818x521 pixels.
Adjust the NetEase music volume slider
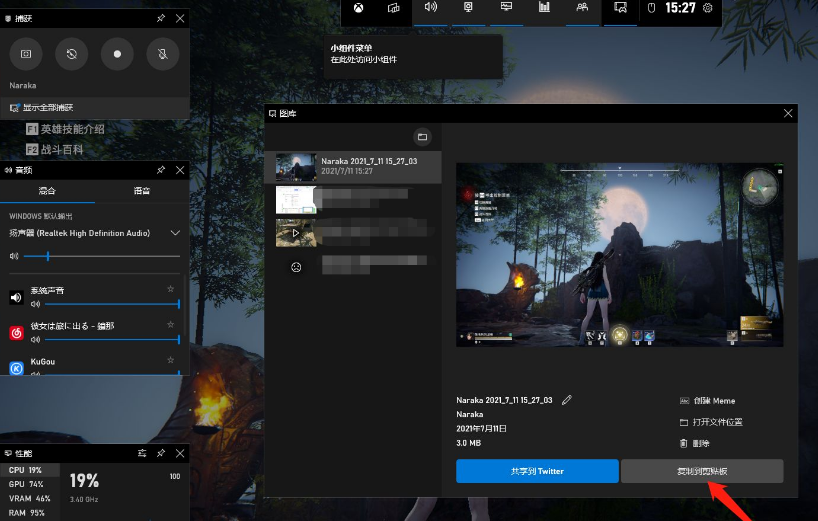112,340
